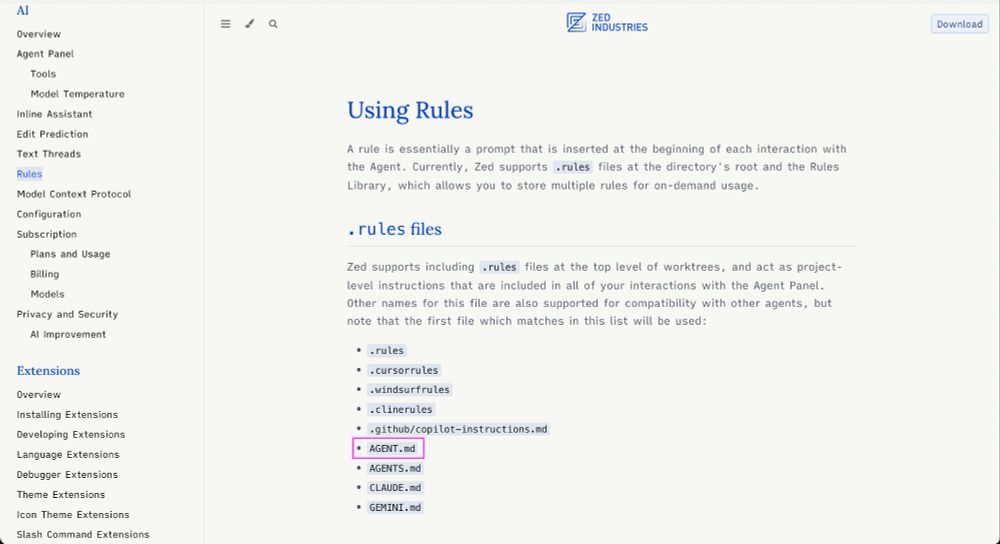Go to Subscription page

click(47, 234)
